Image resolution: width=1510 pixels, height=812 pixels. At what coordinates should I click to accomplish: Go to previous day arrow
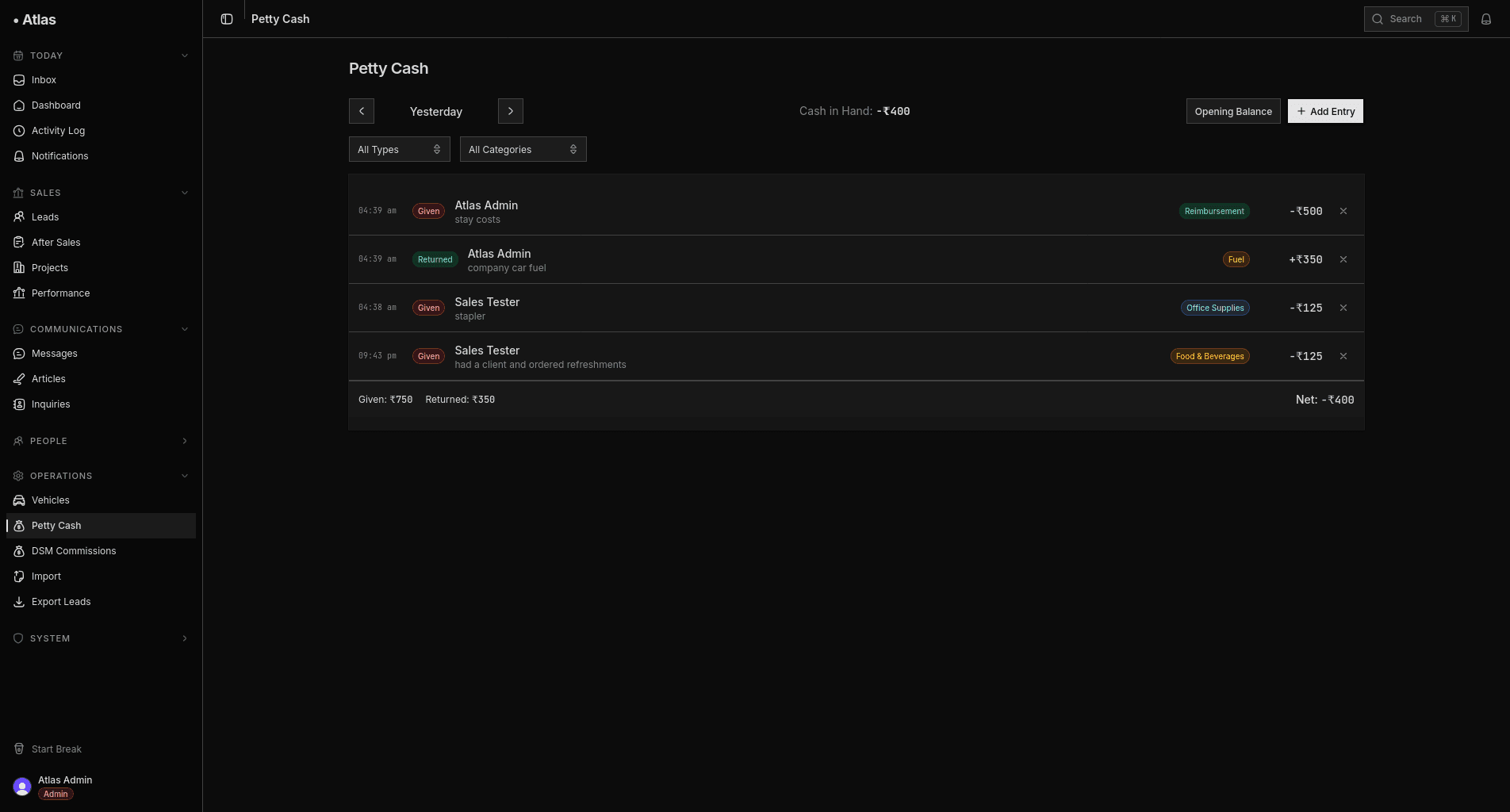pyautogui.click(x=362, y=111)
